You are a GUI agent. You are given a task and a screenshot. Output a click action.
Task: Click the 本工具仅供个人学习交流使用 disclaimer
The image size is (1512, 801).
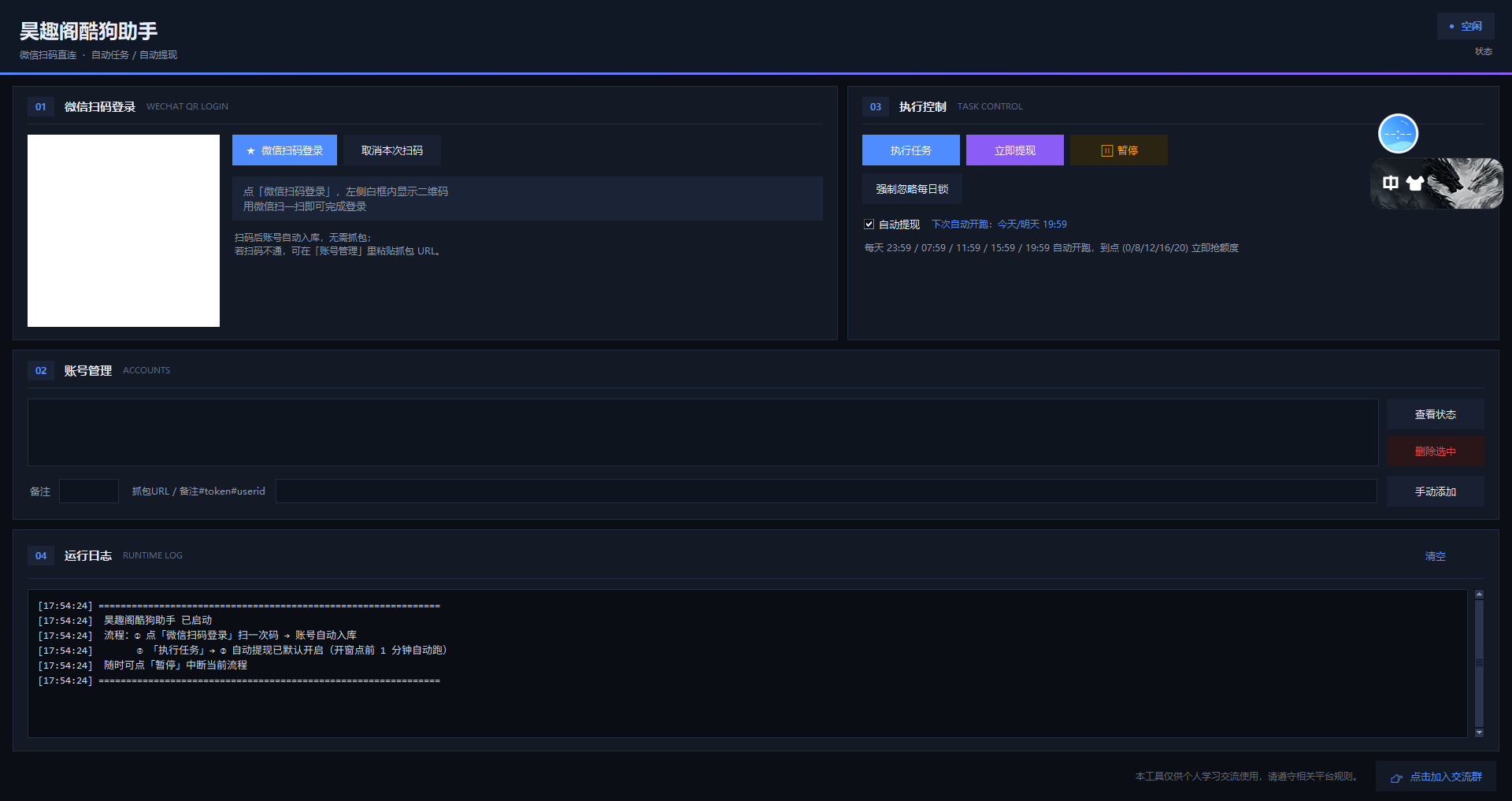pos(1248,777)
